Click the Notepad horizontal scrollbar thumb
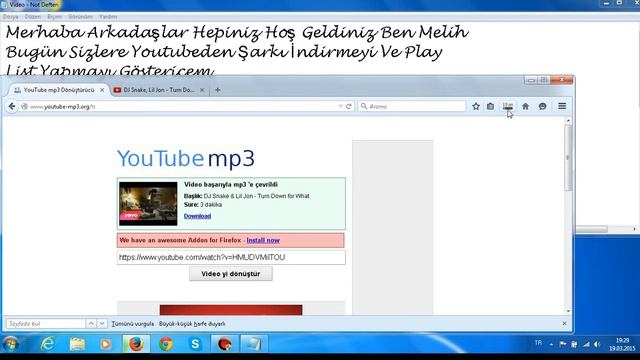 coord(591,229)
